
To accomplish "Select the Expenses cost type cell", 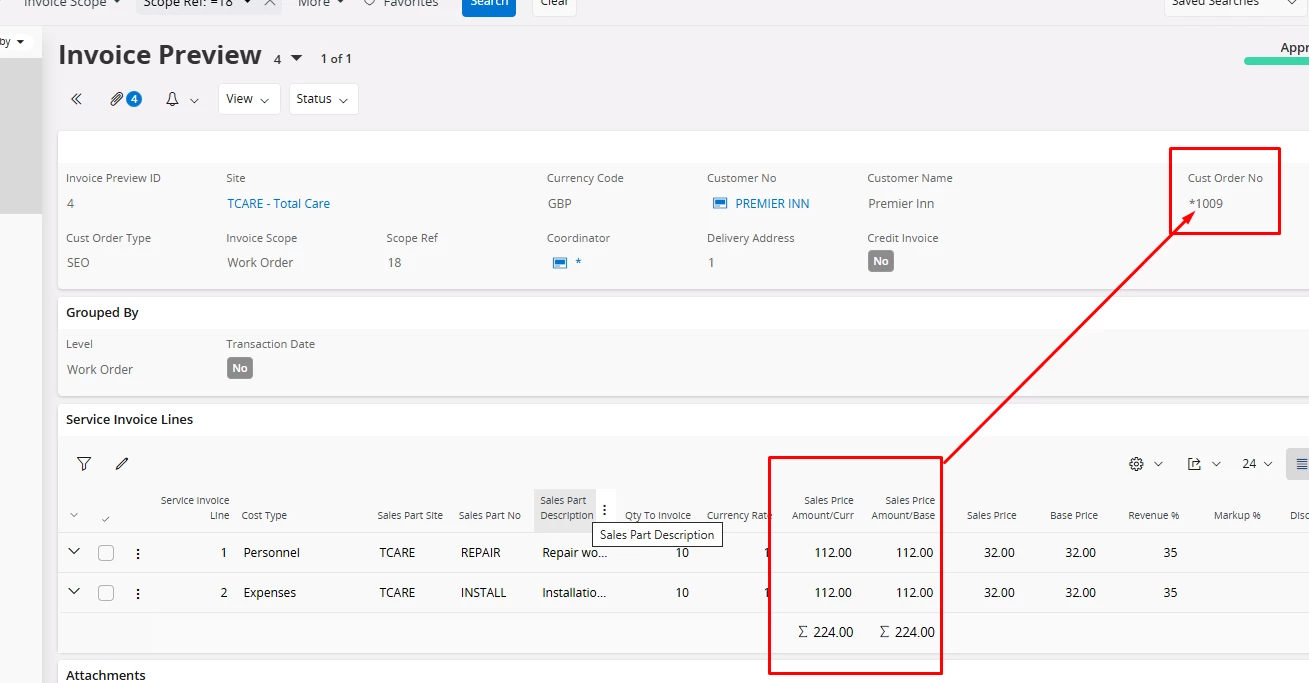I will tap(269, 593).
